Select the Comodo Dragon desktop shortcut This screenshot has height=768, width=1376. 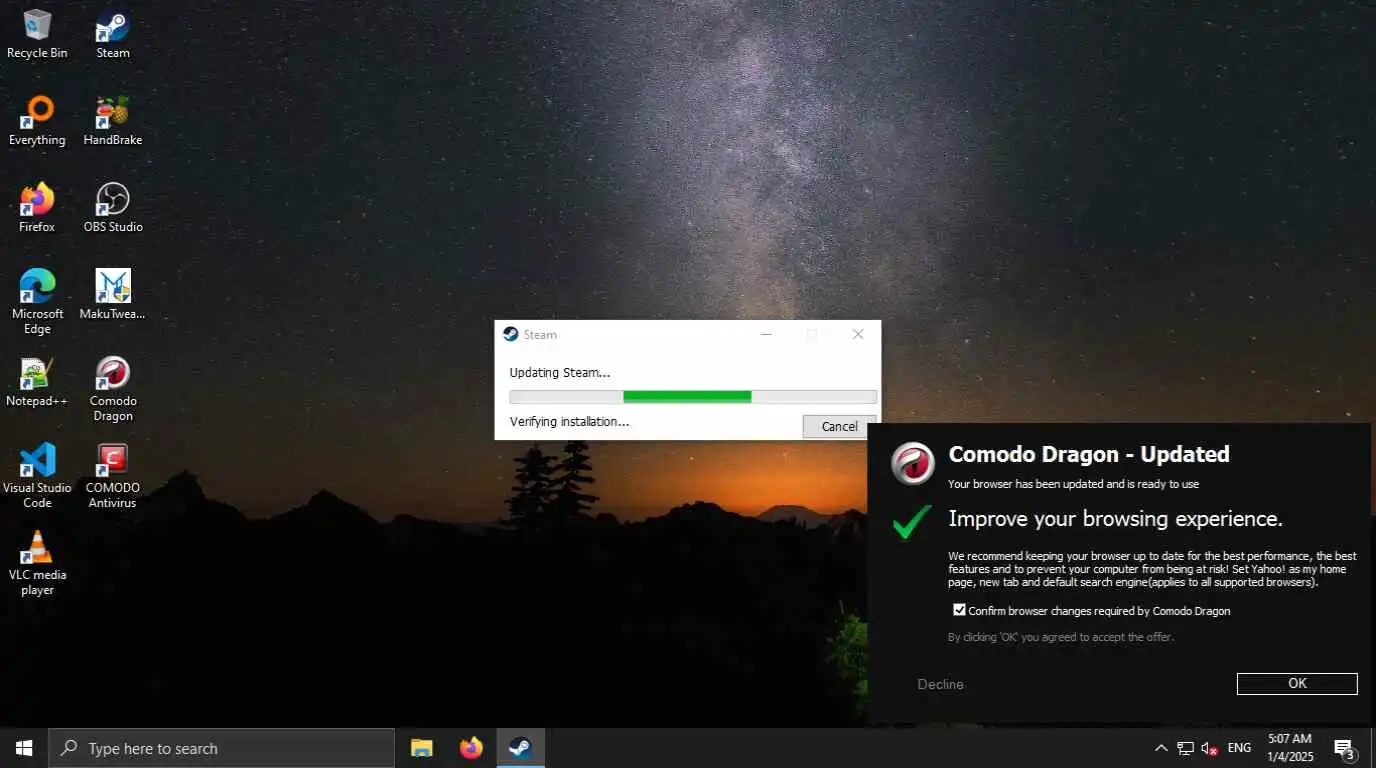(x=113, y=389)
